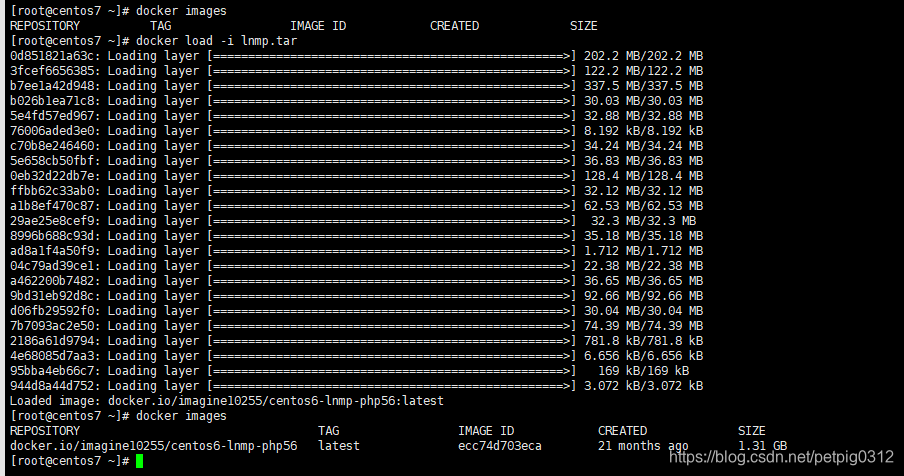This screenshot has width=904, height=476.
Task: Click the size value 8.192 kB/8.192 kB
Action: [643, 131]
